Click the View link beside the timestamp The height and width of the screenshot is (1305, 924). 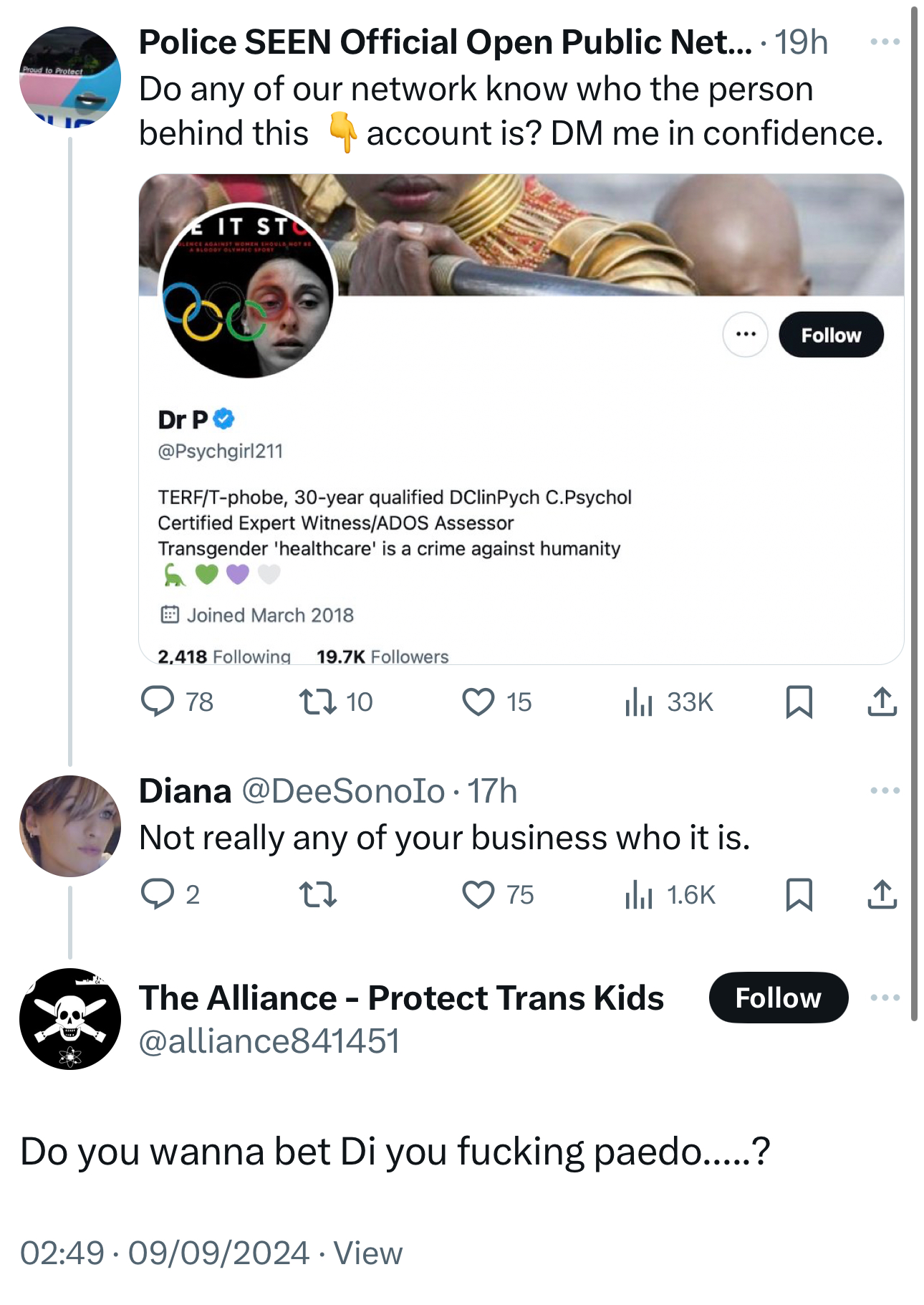point(368,1253)
